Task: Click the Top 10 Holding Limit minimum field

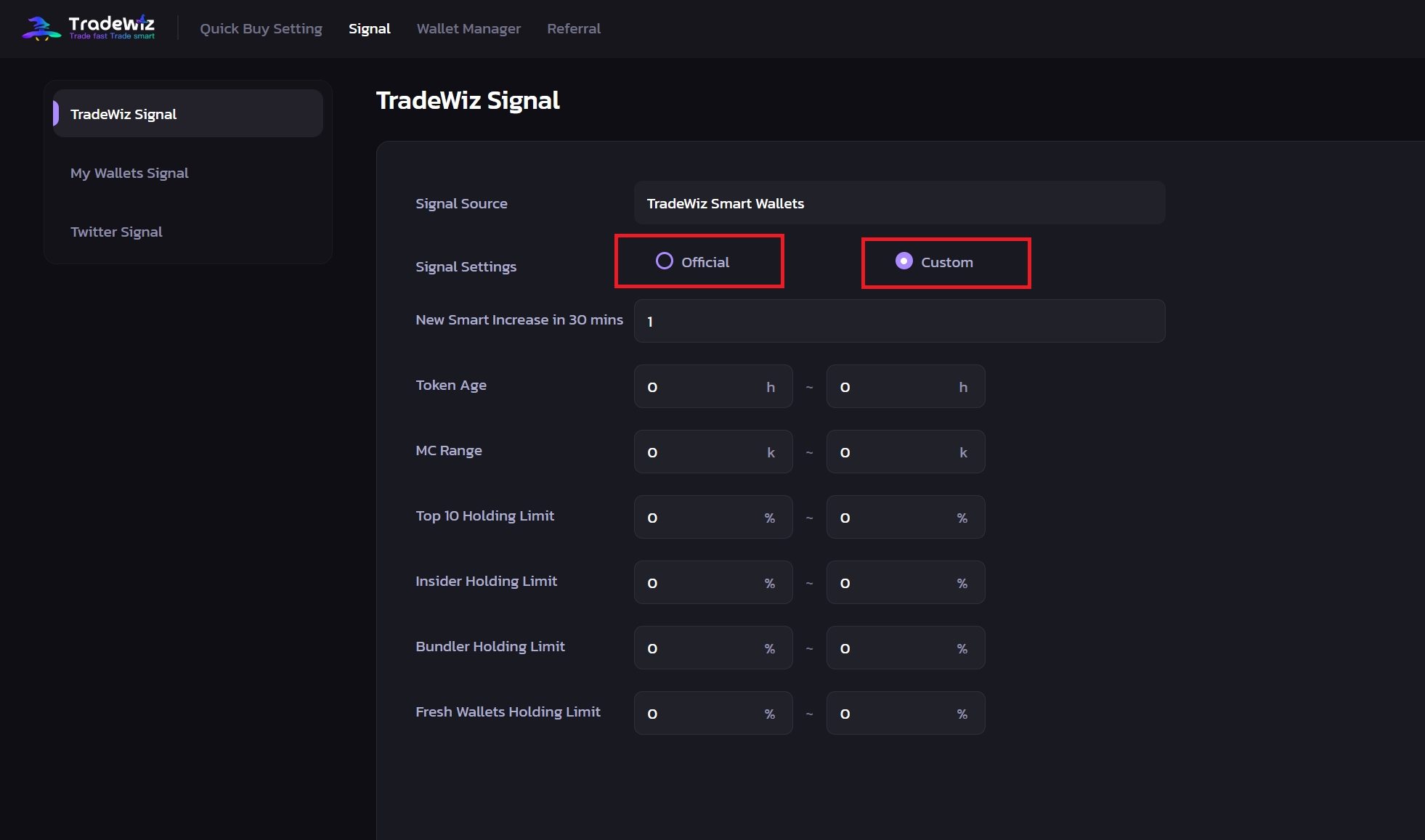Action: (713, 517)
